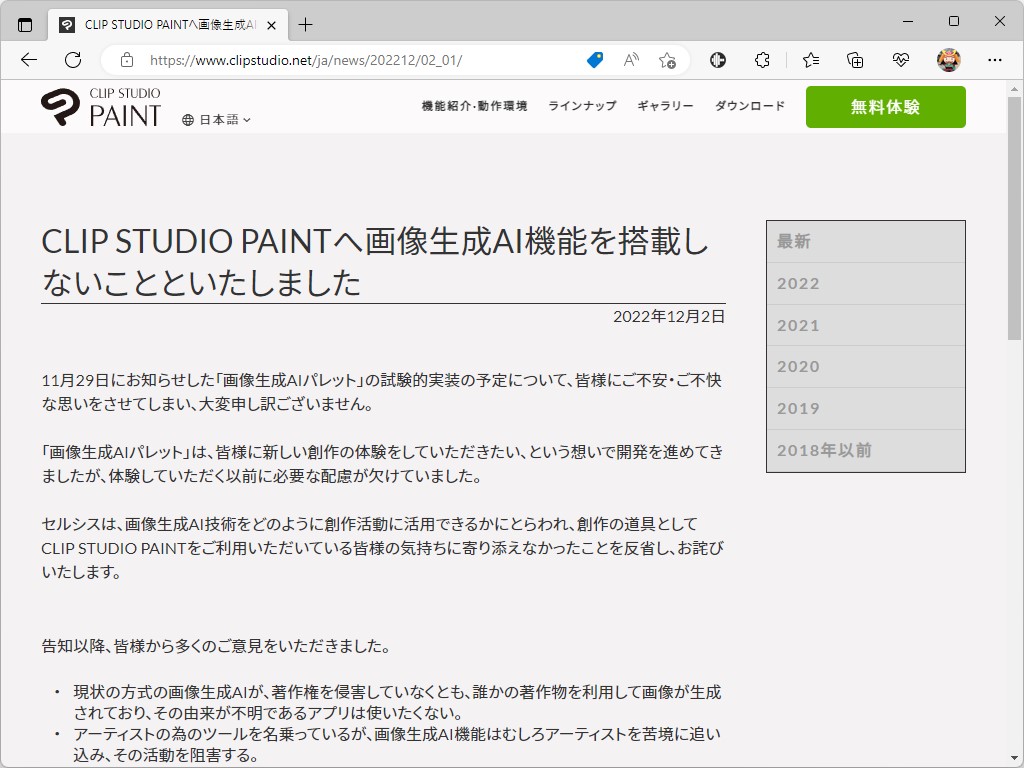
Task: Open 機能紹介・動作環境 menu item
Action: point(474,106)
